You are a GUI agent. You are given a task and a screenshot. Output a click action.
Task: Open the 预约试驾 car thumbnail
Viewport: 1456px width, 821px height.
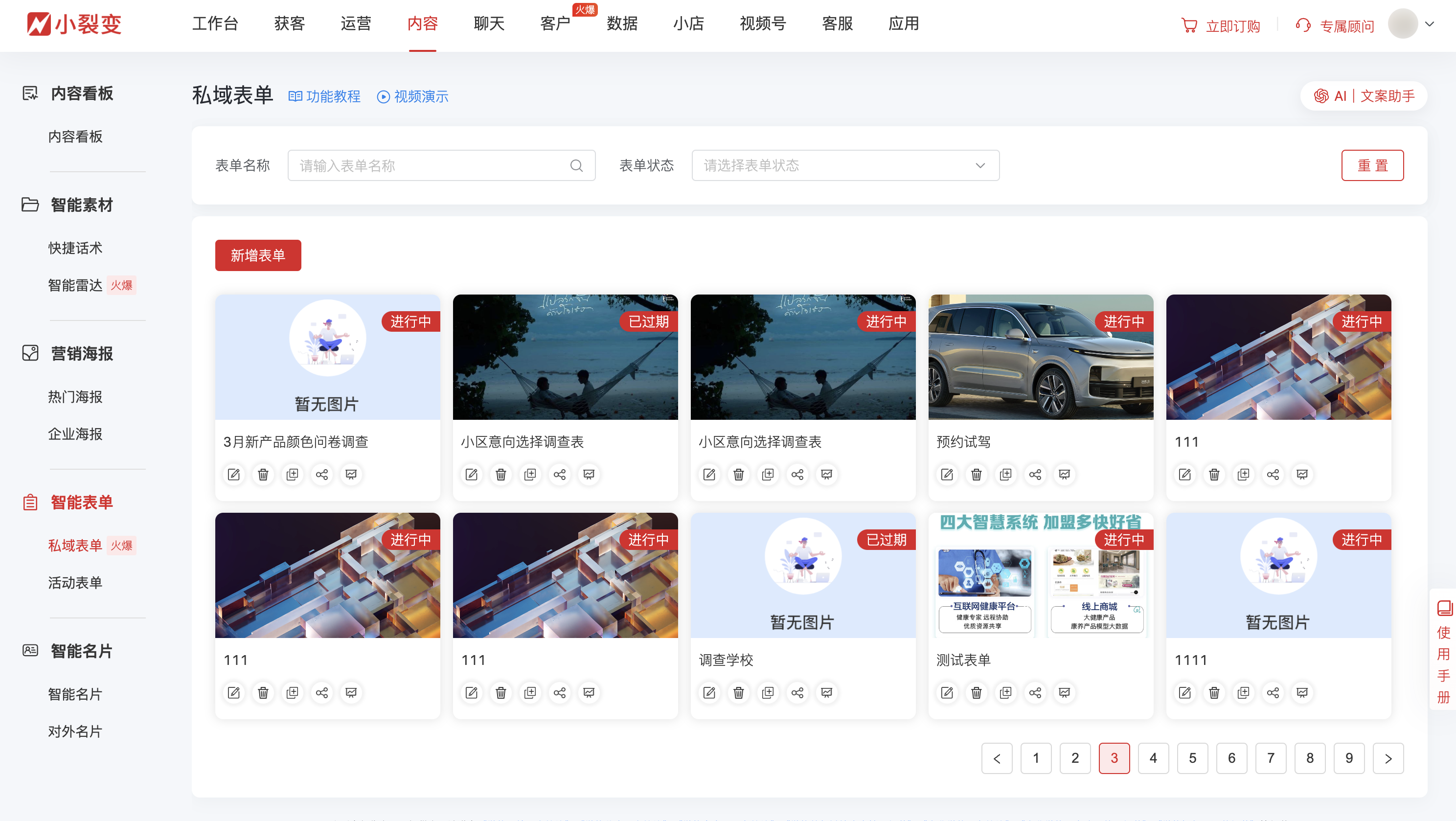1040,357
